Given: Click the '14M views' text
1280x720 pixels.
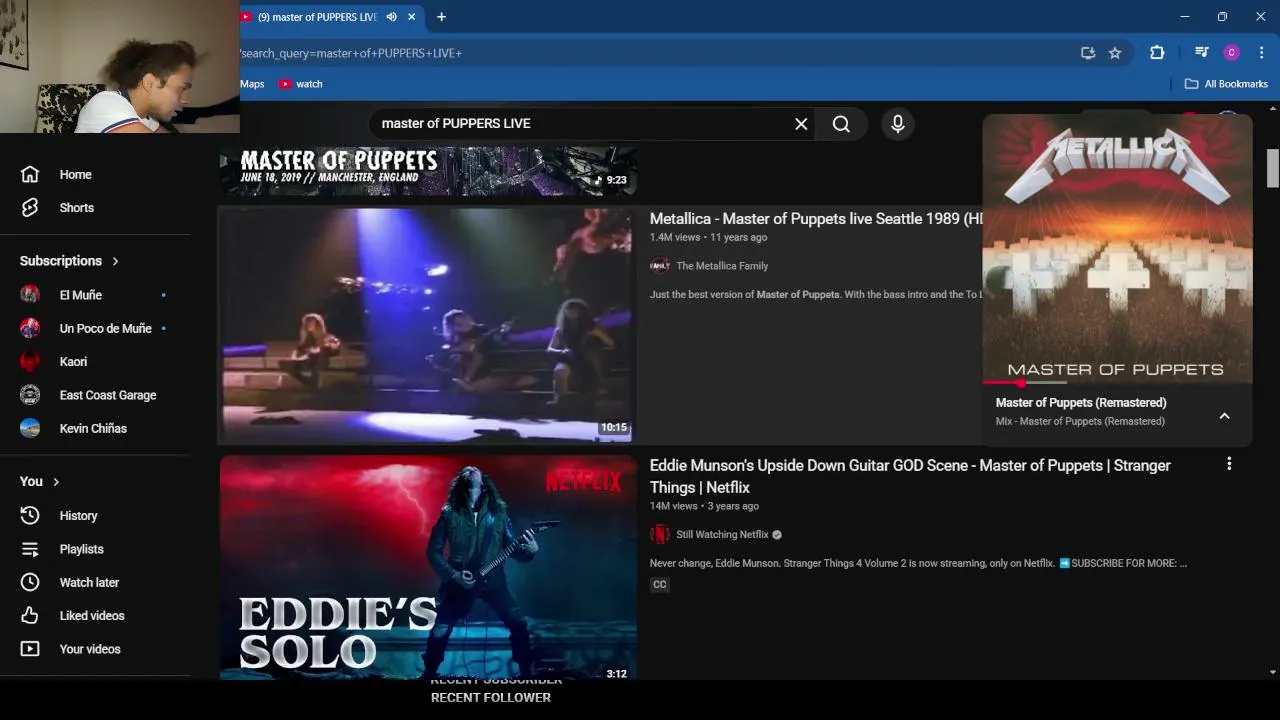Looking at the screenshot, I should pos(674,507).
